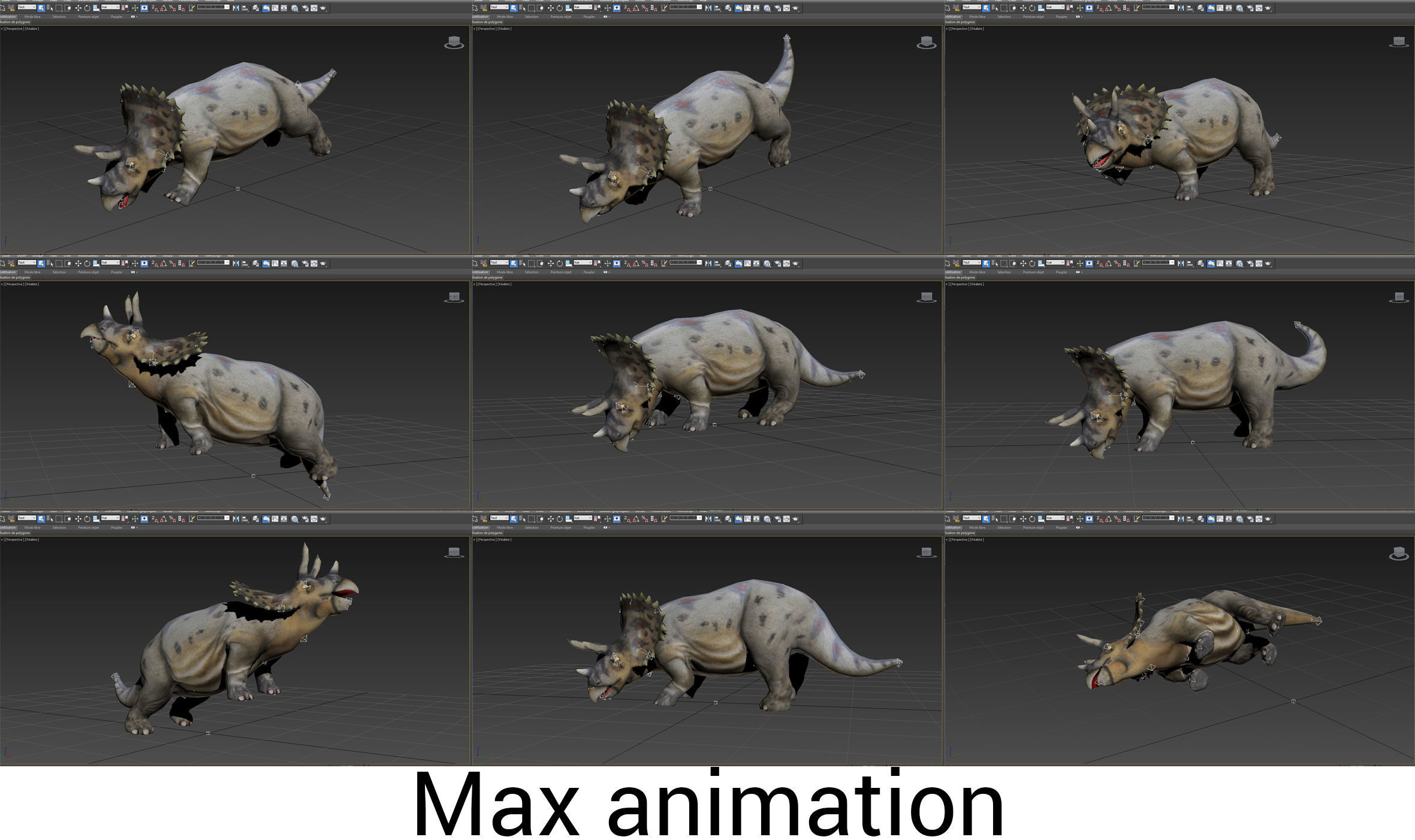
Task: Open Material Editor in center screenshot toolbar
Action: pos(767,263)
